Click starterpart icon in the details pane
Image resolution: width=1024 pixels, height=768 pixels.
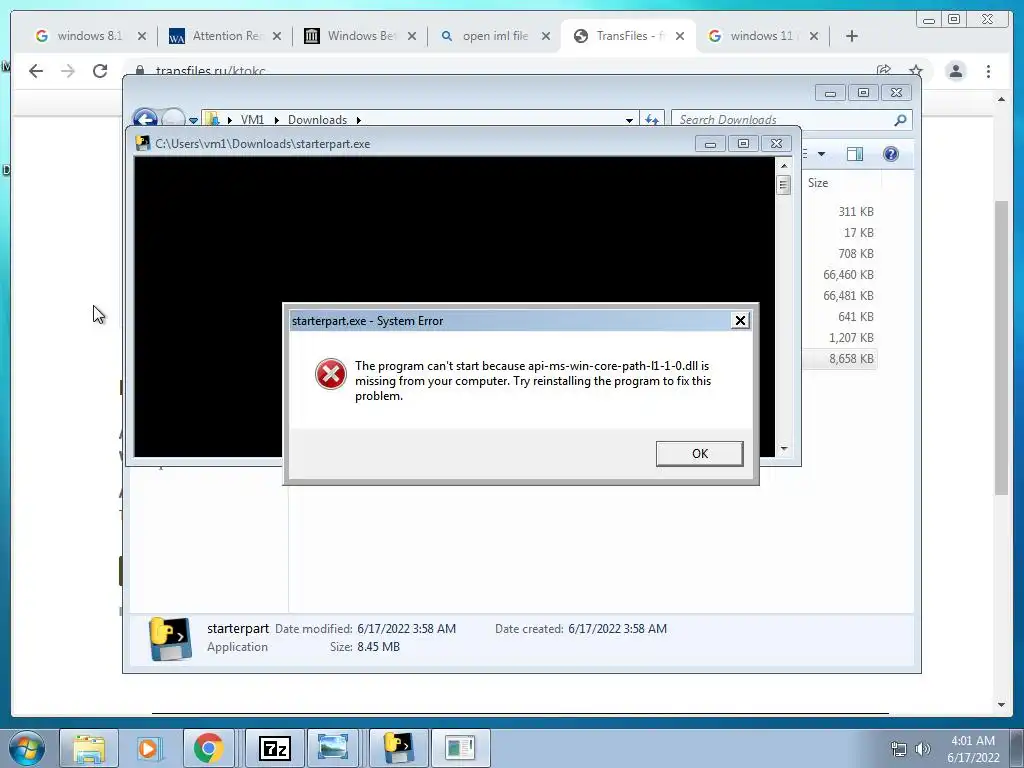(x=170, y=639)
